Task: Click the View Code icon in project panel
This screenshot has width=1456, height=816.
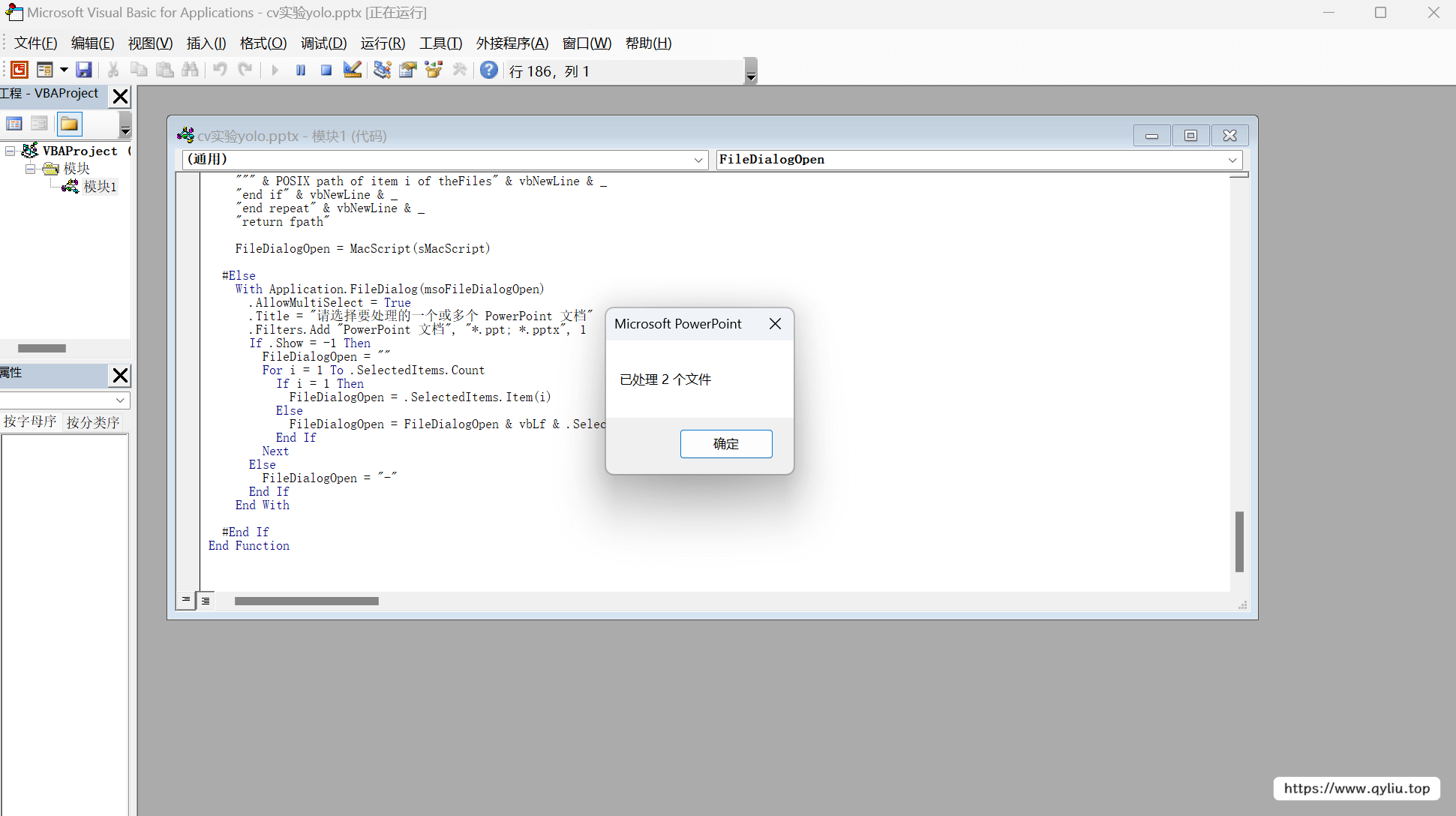Action: click(x=14, y=124)
